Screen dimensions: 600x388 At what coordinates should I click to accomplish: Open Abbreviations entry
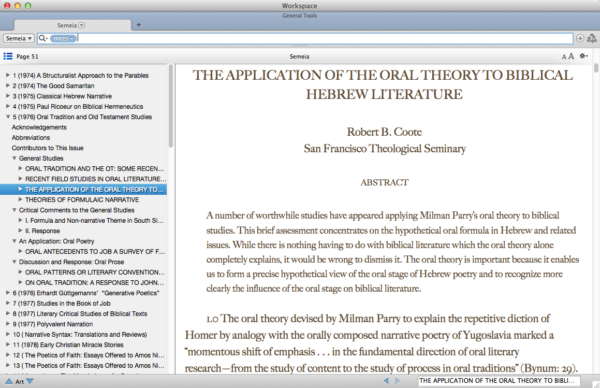pos(31,137)
